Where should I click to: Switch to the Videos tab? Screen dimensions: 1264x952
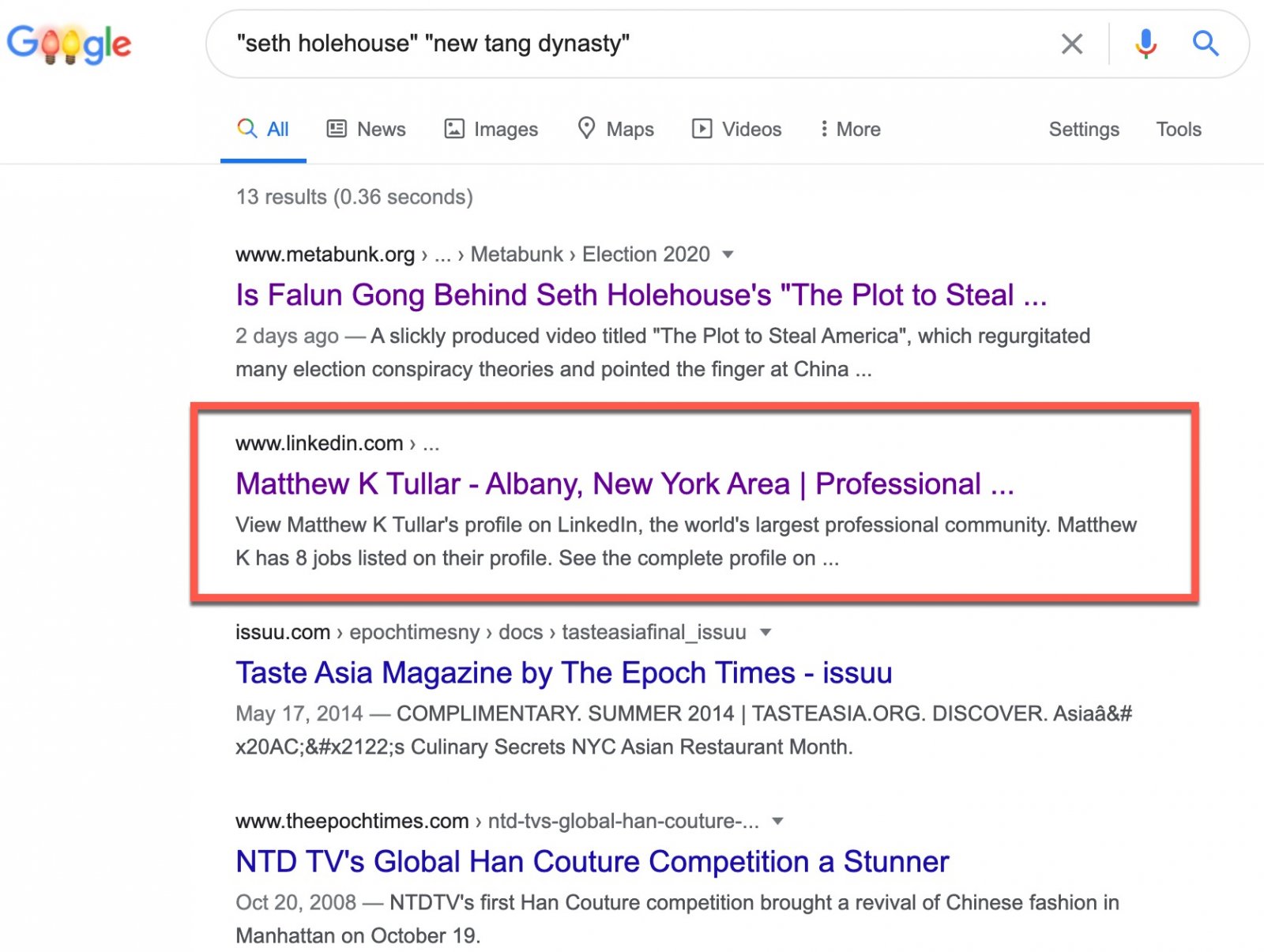736,129
